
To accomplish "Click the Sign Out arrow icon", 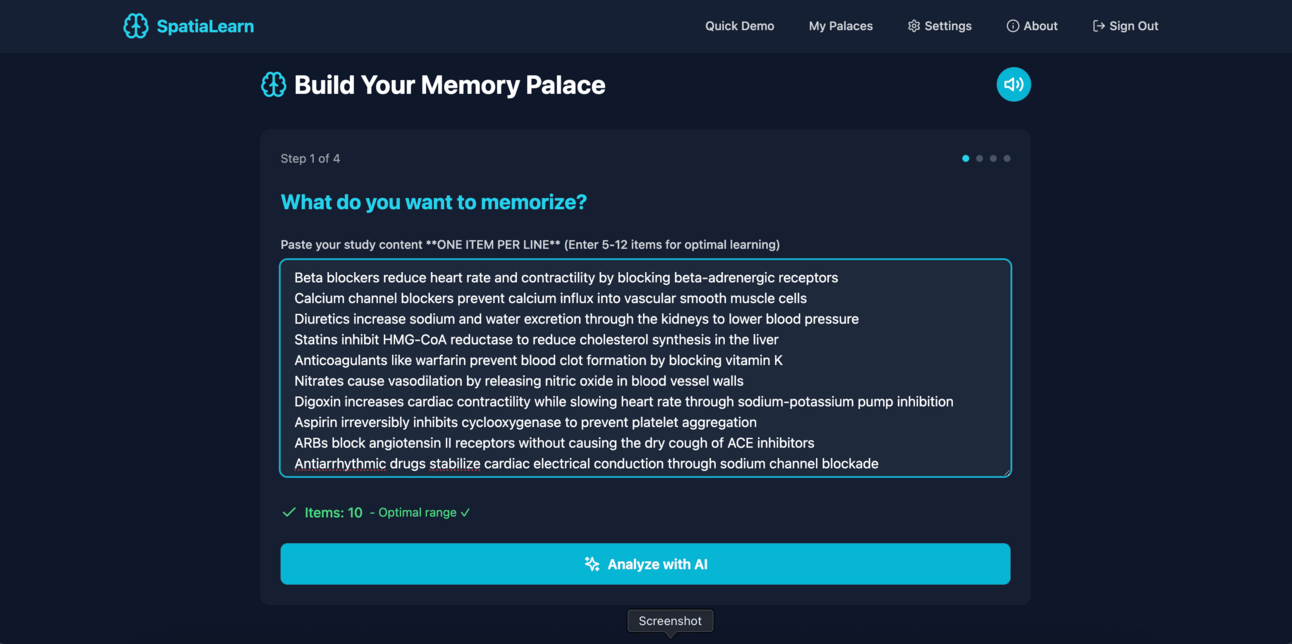I will [x=1099, y=26].
